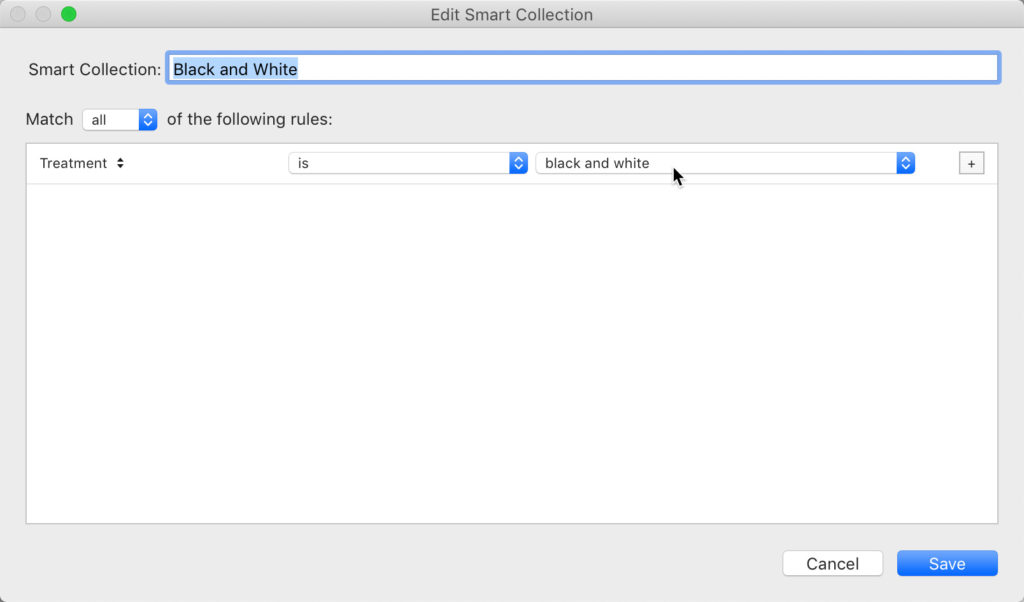Click the "Match" label text
This screenshot has height=602, width=1024.
pos(49,119)
